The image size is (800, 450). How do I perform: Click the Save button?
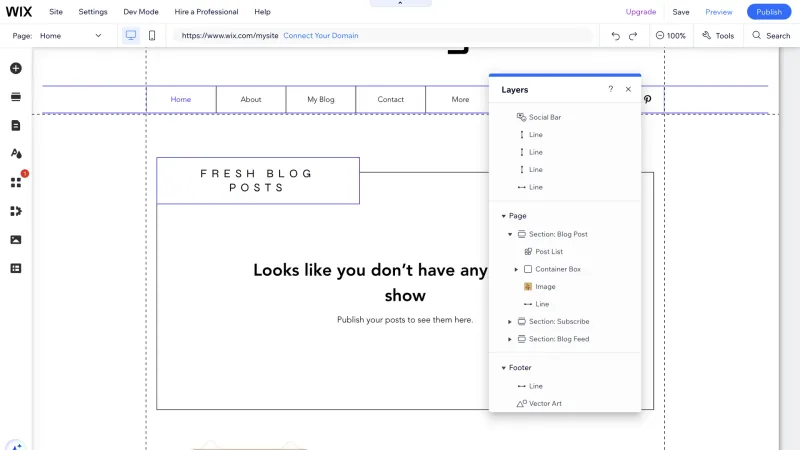(681, 12)
